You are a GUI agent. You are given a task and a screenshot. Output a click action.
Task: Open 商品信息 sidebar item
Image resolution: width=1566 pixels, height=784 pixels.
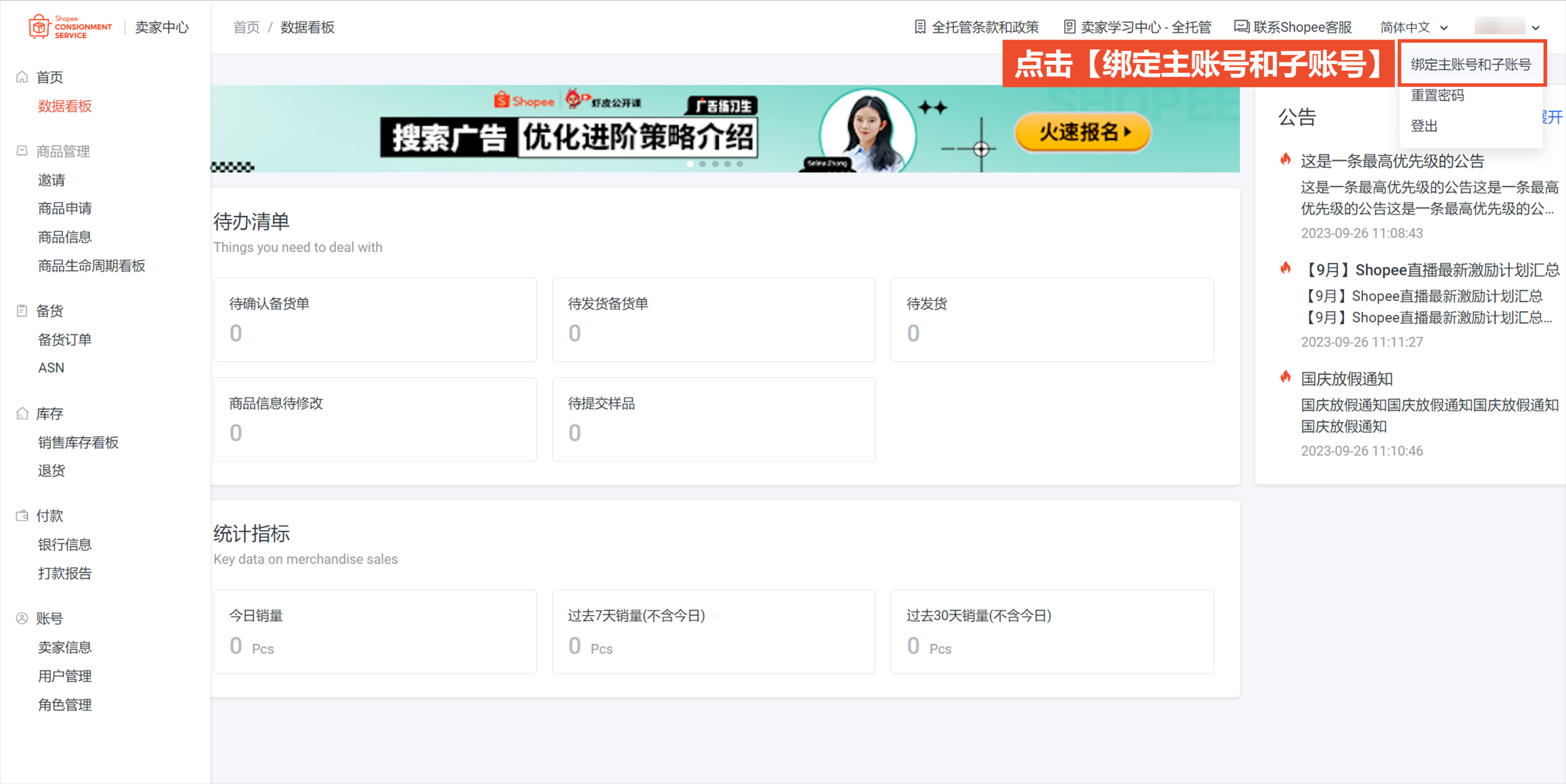65,236
